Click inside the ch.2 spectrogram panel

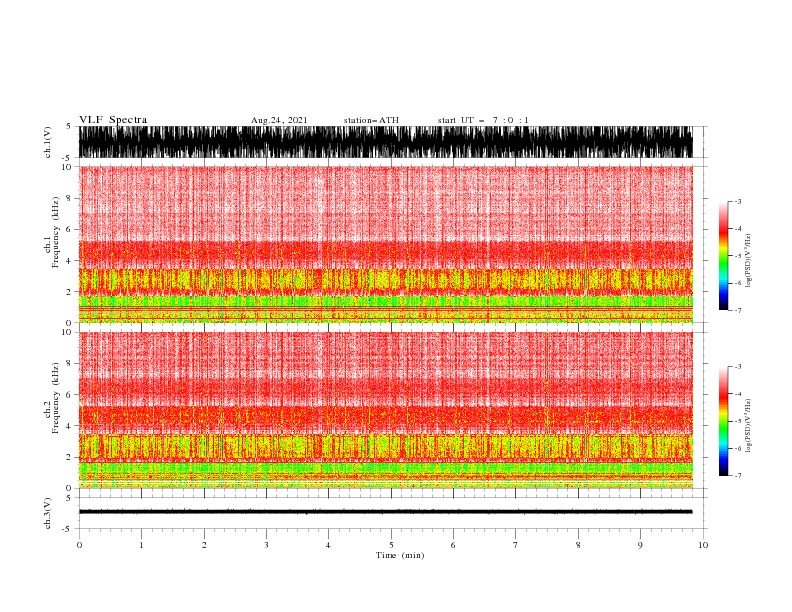pyautogui.click(x=385, y=410)
